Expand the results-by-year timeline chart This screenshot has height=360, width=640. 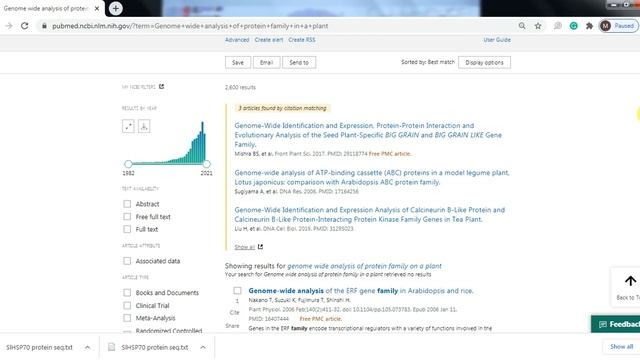click(128, 126)
